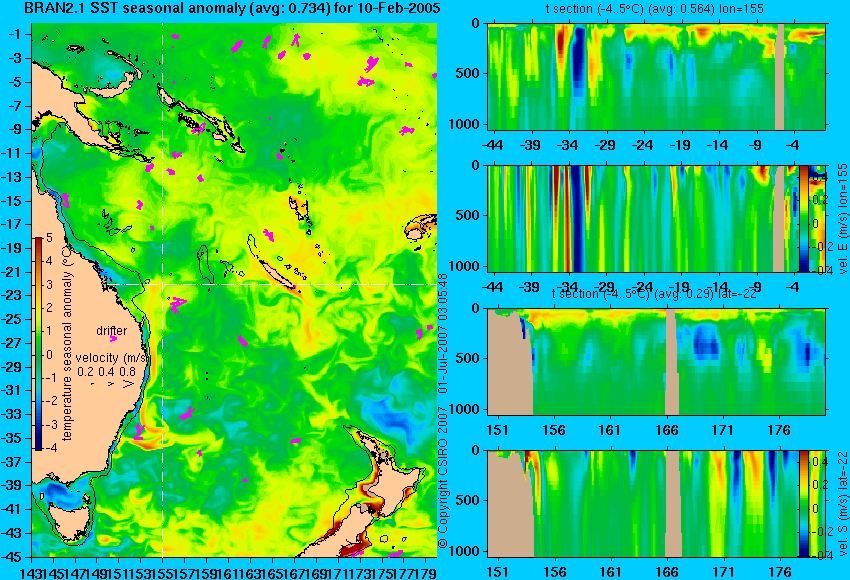
Task: Click the value '5' on the temperature color bar
Action: click(49, 237)
